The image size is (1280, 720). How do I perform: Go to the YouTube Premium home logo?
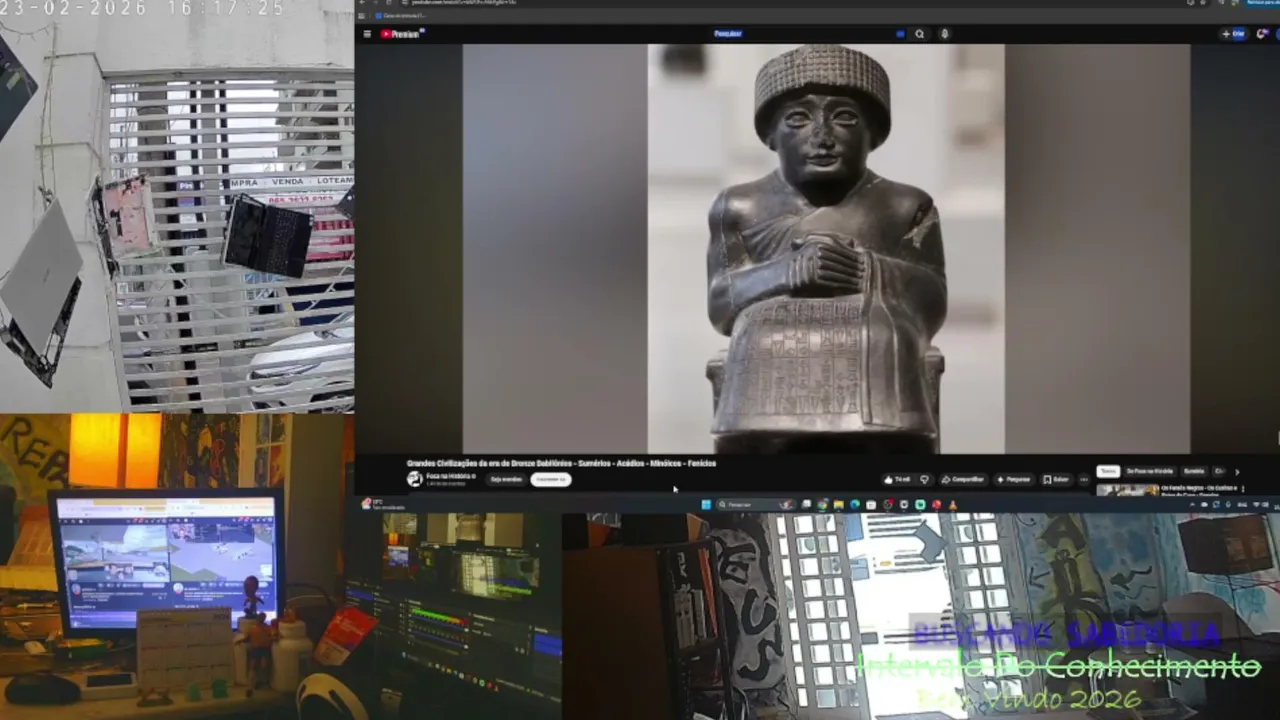[x=402, y=34]
